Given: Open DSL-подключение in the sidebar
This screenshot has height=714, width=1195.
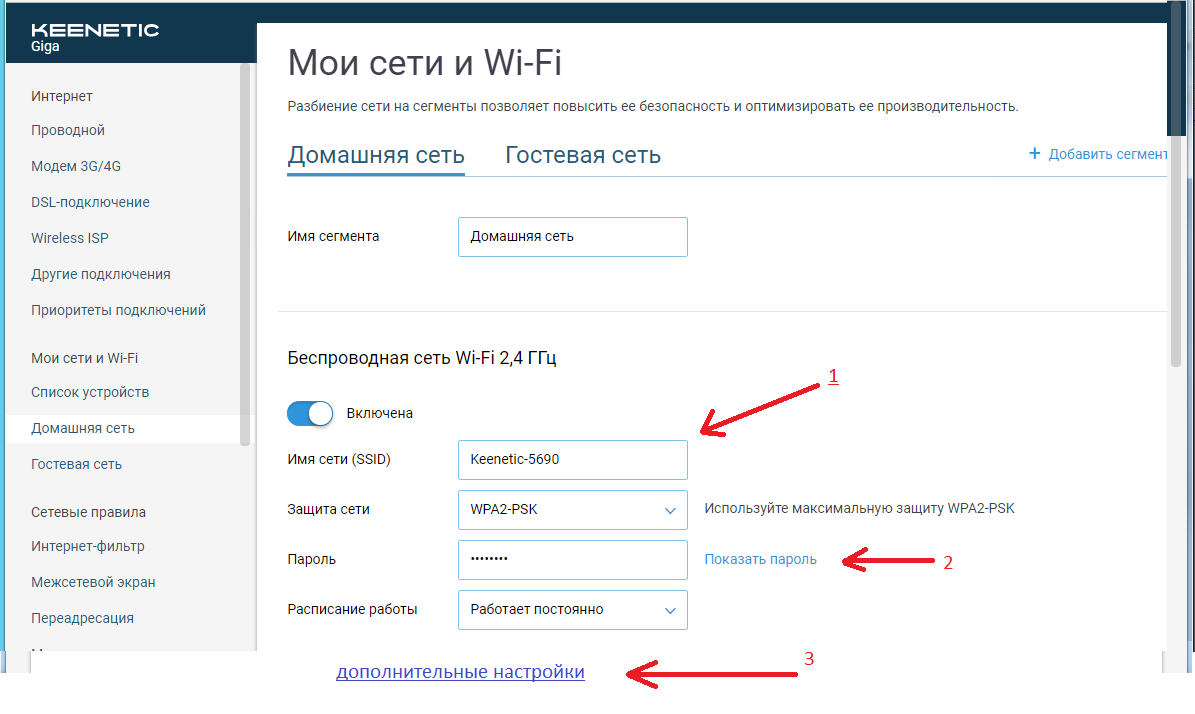Looking at the screenshot, I should [x=90, y=202].
